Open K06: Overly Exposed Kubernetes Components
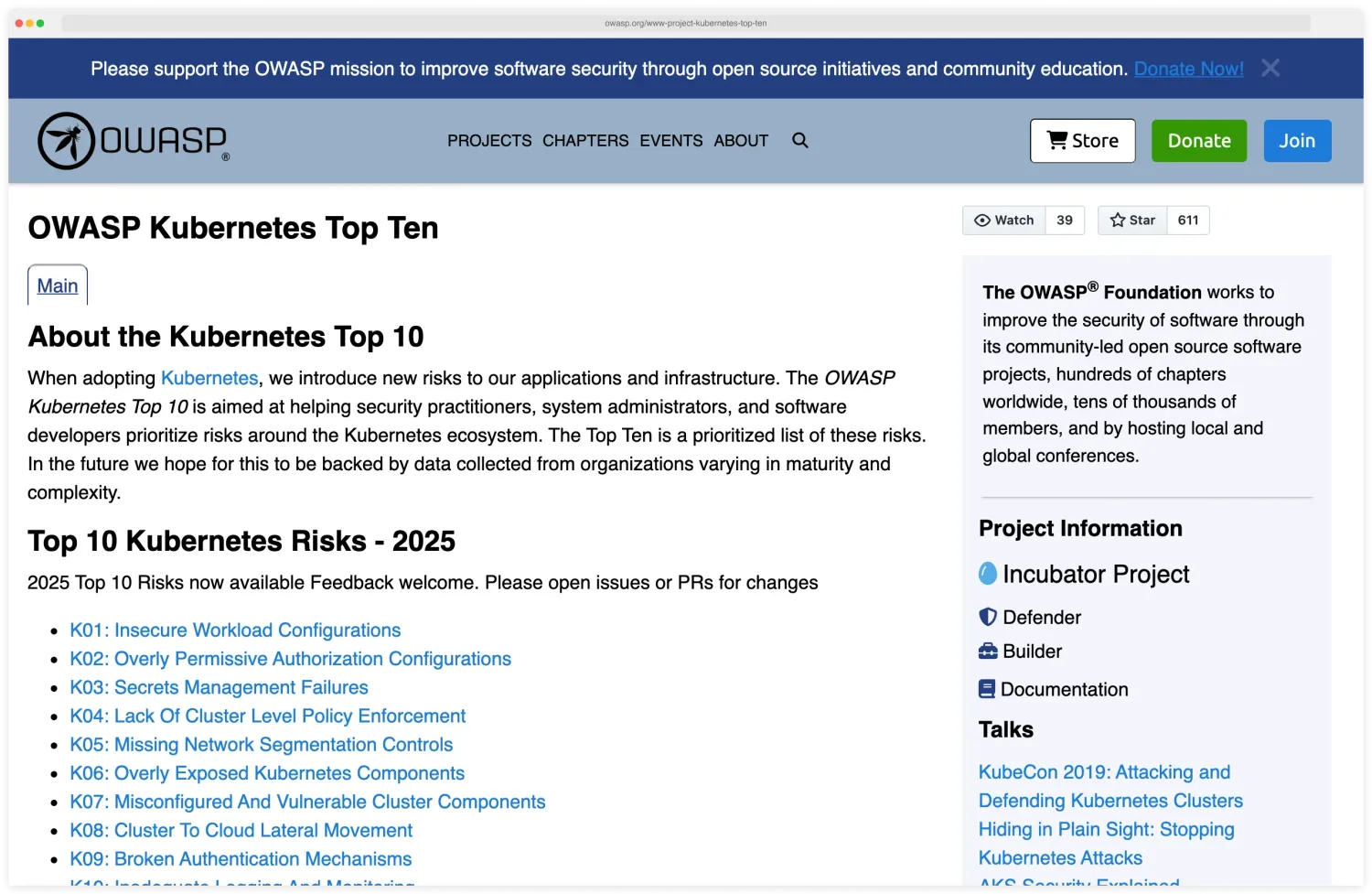Viewport: 1372px width, 894px height. tap(267, 773)
